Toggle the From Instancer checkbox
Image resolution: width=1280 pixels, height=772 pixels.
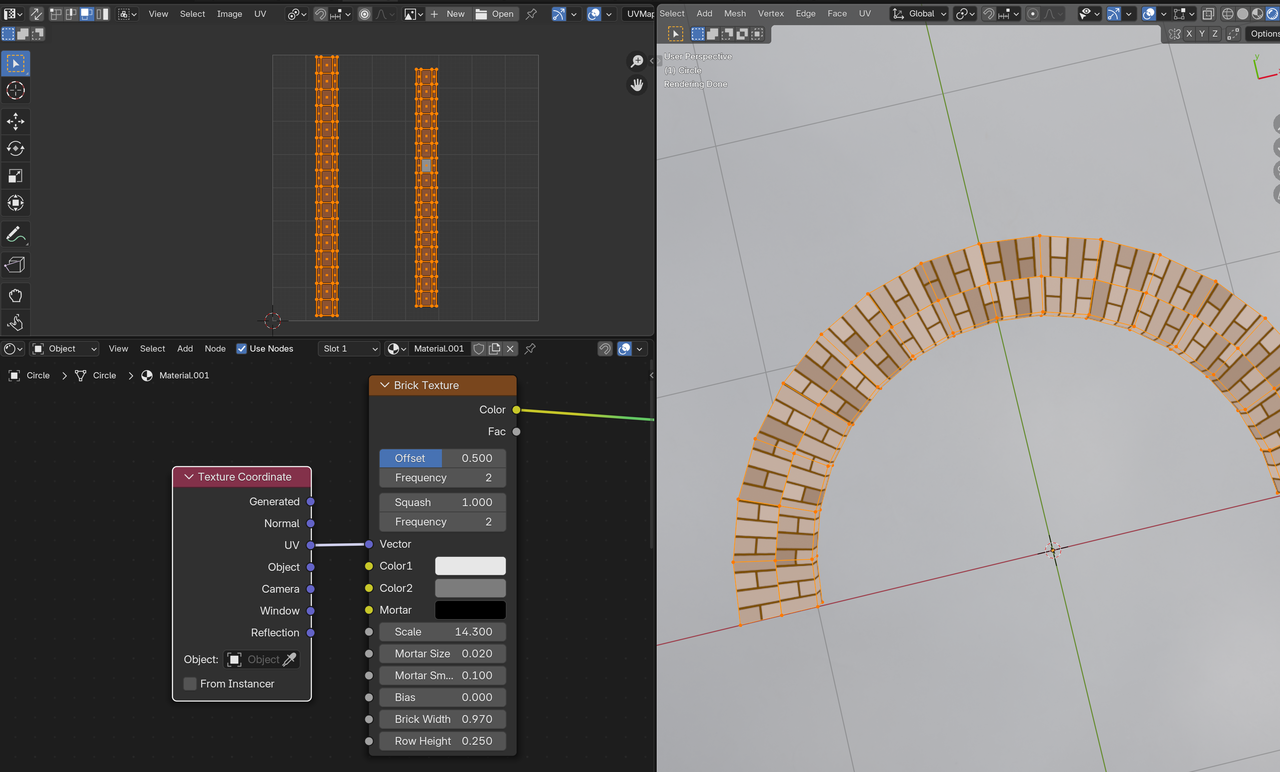(x=190, y=684)
